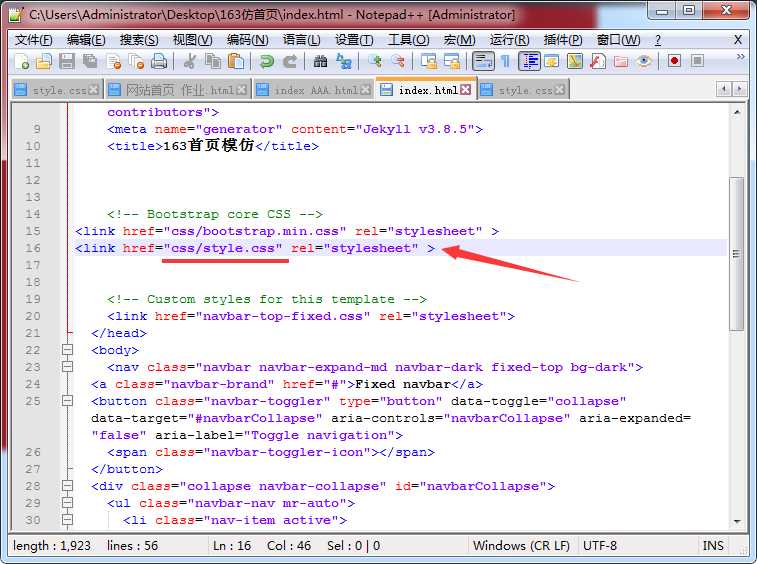The width and height of the screenshot is (757, 564).
Task: Undo last edit with the green arrow icon
Action: [266, 61]
